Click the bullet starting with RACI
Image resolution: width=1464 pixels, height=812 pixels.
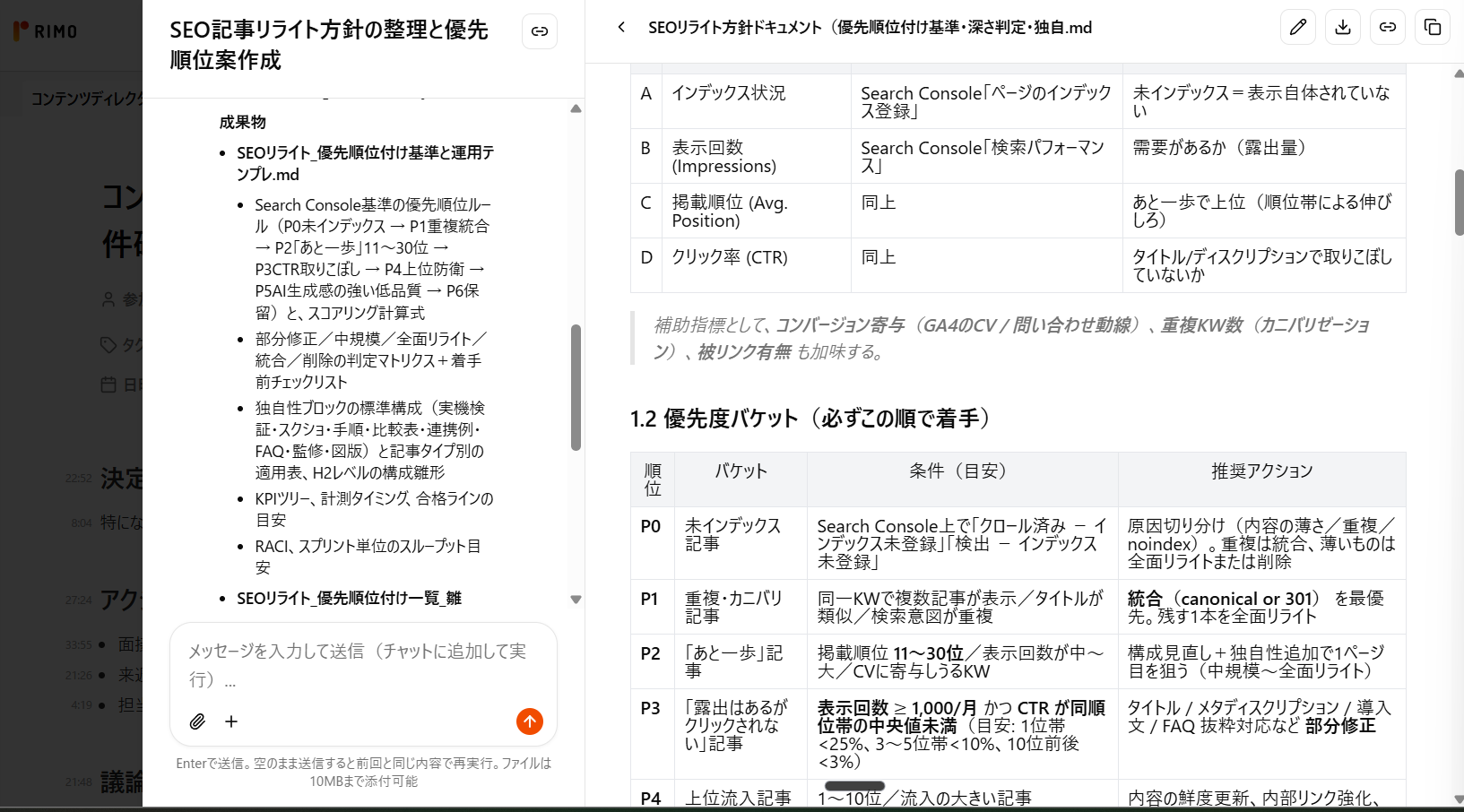tap(368, 557)
